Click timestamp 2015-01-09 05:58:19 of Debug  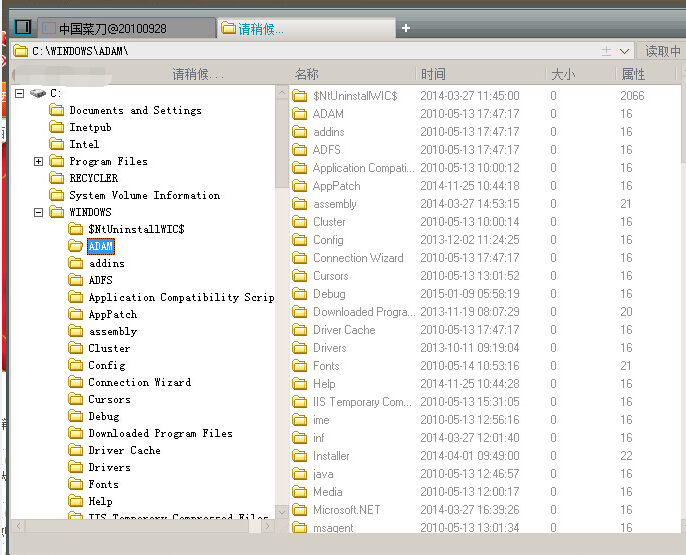click(x=470, y=294)
